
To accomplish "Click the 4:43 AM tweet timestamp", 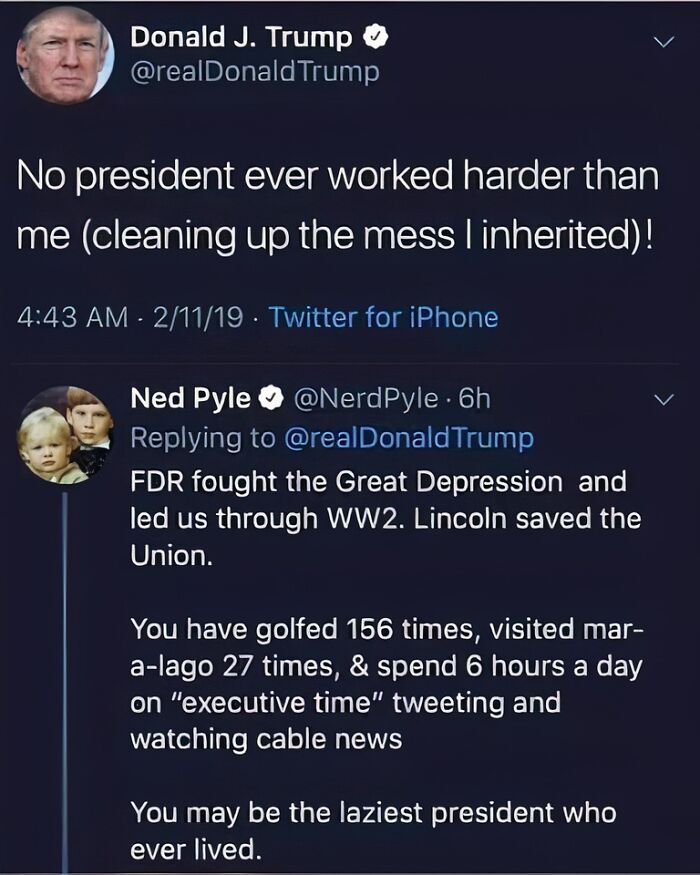I will 74,318.
